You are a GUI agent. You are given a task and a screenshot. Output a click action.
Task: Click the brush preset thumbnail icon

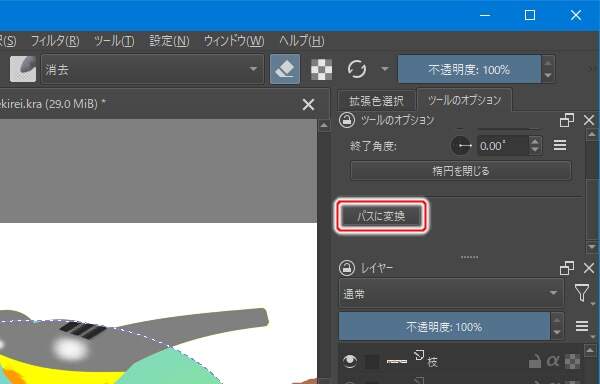(23, 69)
